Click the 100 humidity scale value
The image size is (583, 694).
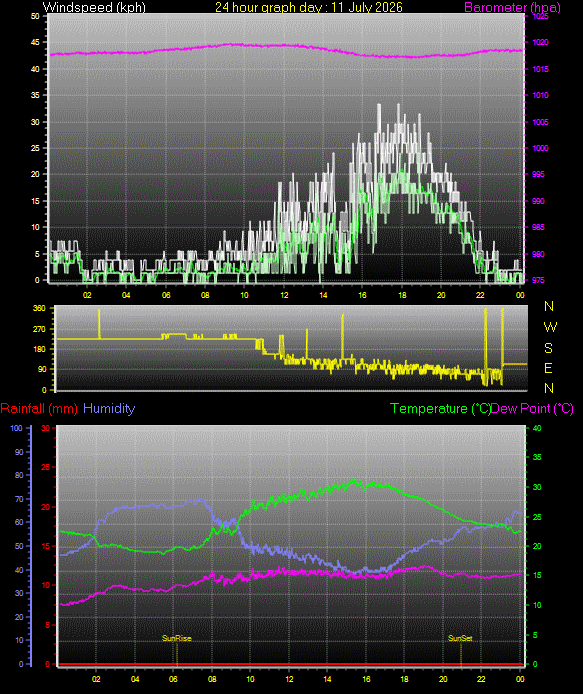[x=16, y=428]
